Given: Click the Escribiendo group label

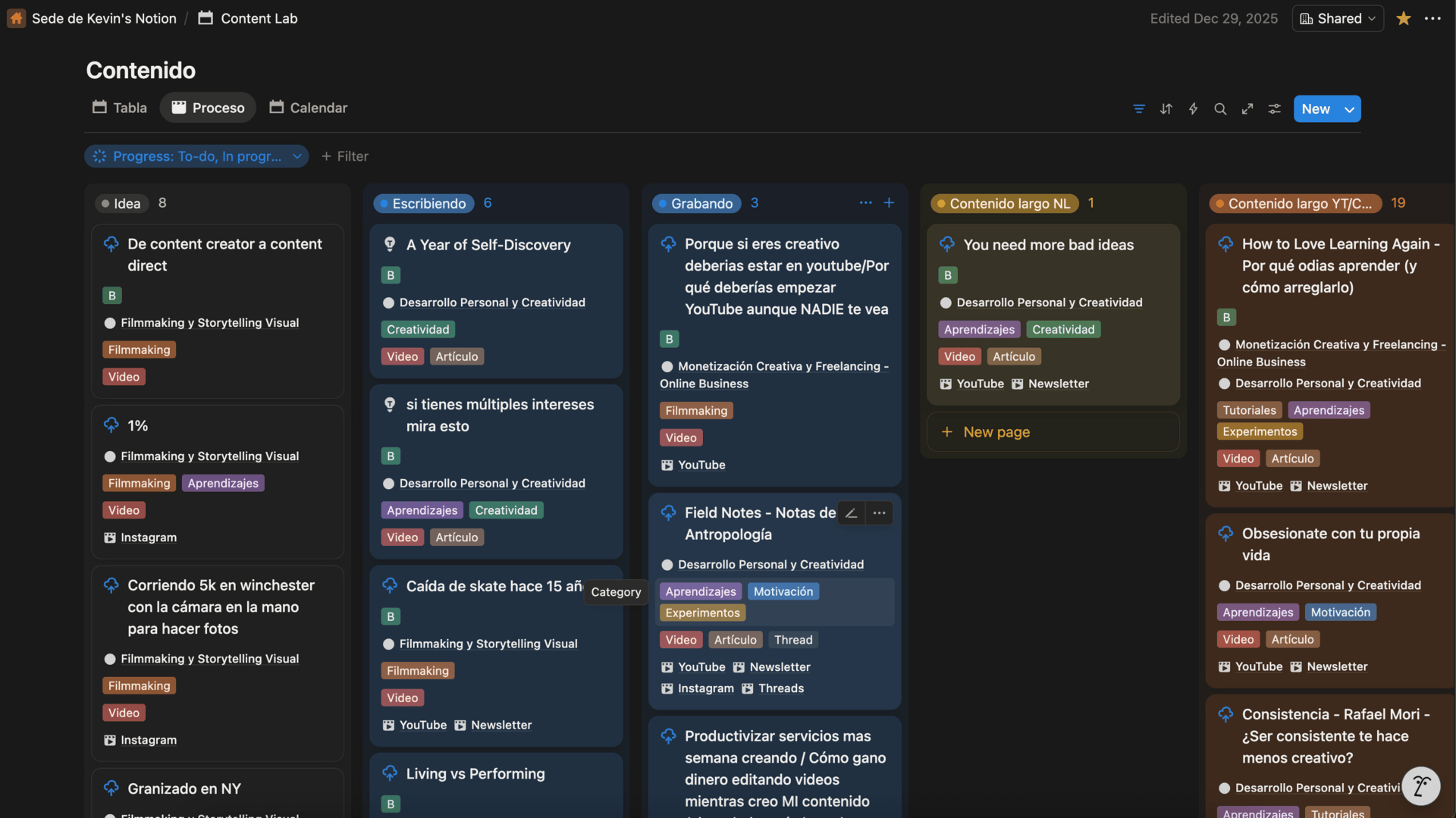Looking at the screenshot, I should coord(424,203).
